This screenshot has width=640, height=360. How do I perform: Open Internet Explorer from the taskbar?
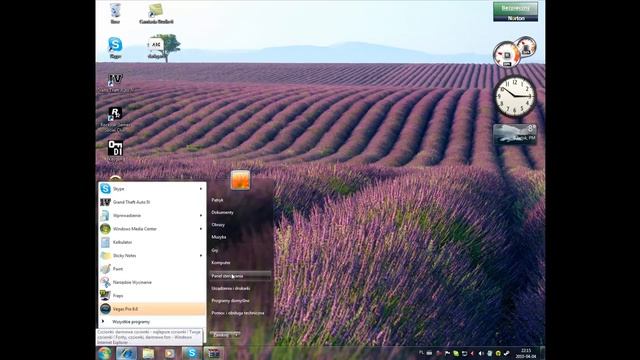[x=126, y=353]
